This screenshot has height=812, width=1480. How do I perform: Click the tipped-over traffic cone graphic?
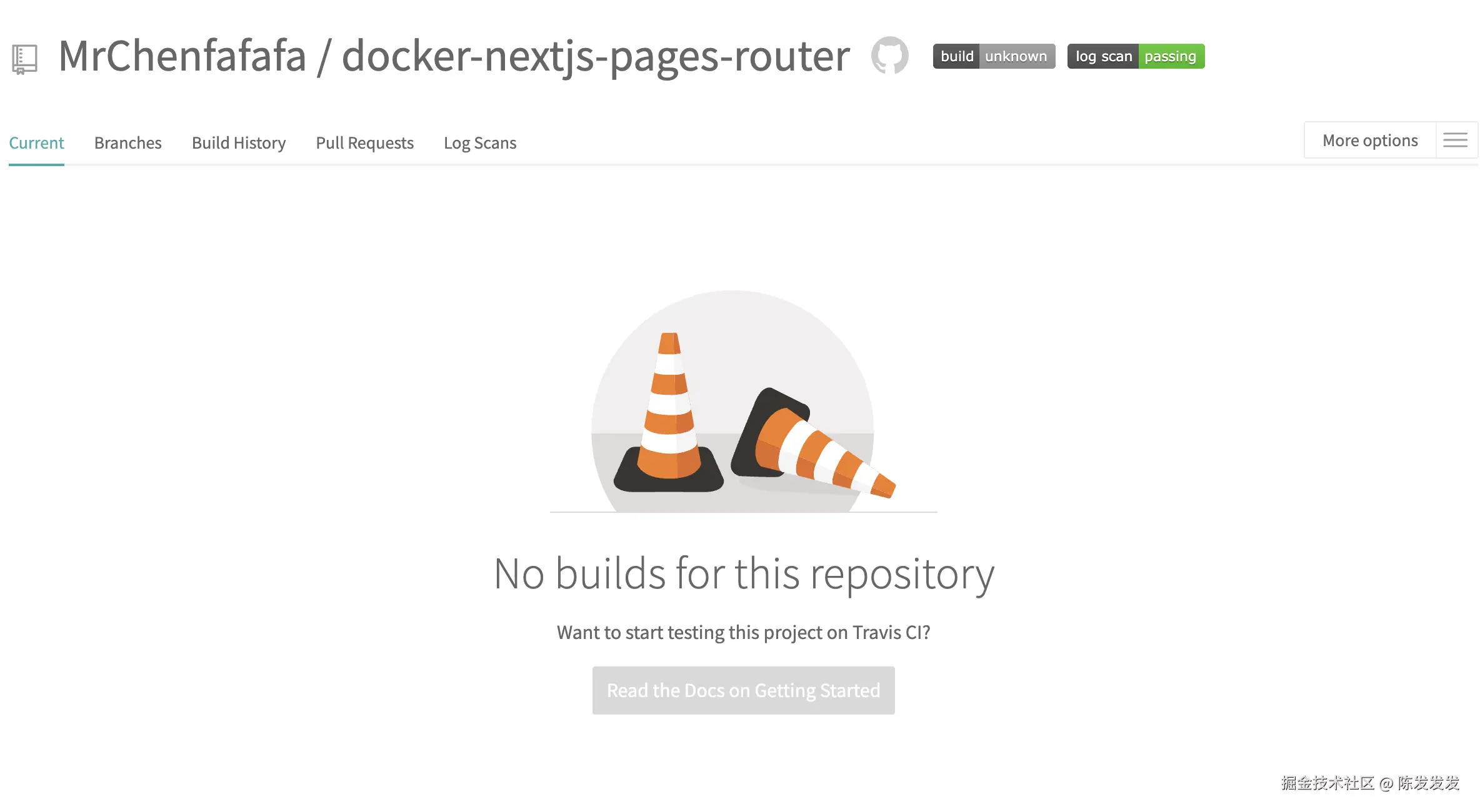[x=812, y=447]
